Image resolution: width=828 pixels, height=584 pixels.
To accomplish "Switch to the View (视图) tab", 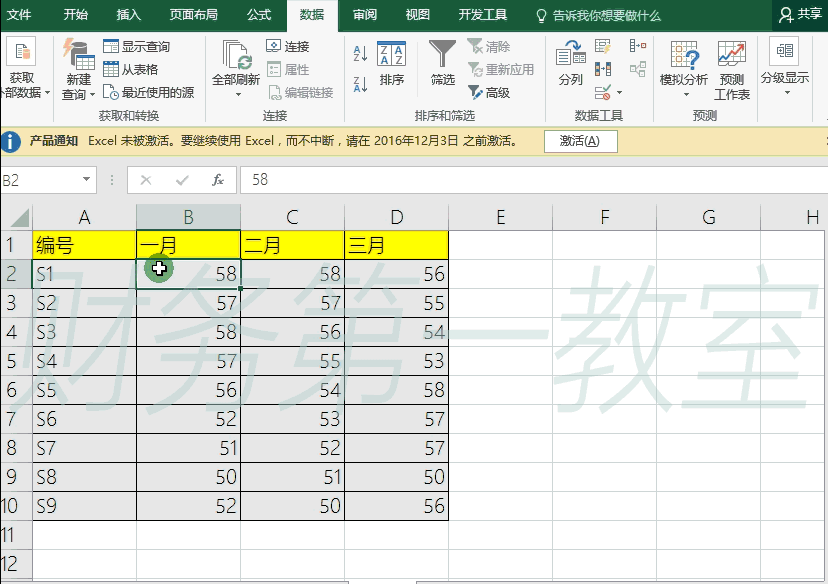I will pos(417,15).
